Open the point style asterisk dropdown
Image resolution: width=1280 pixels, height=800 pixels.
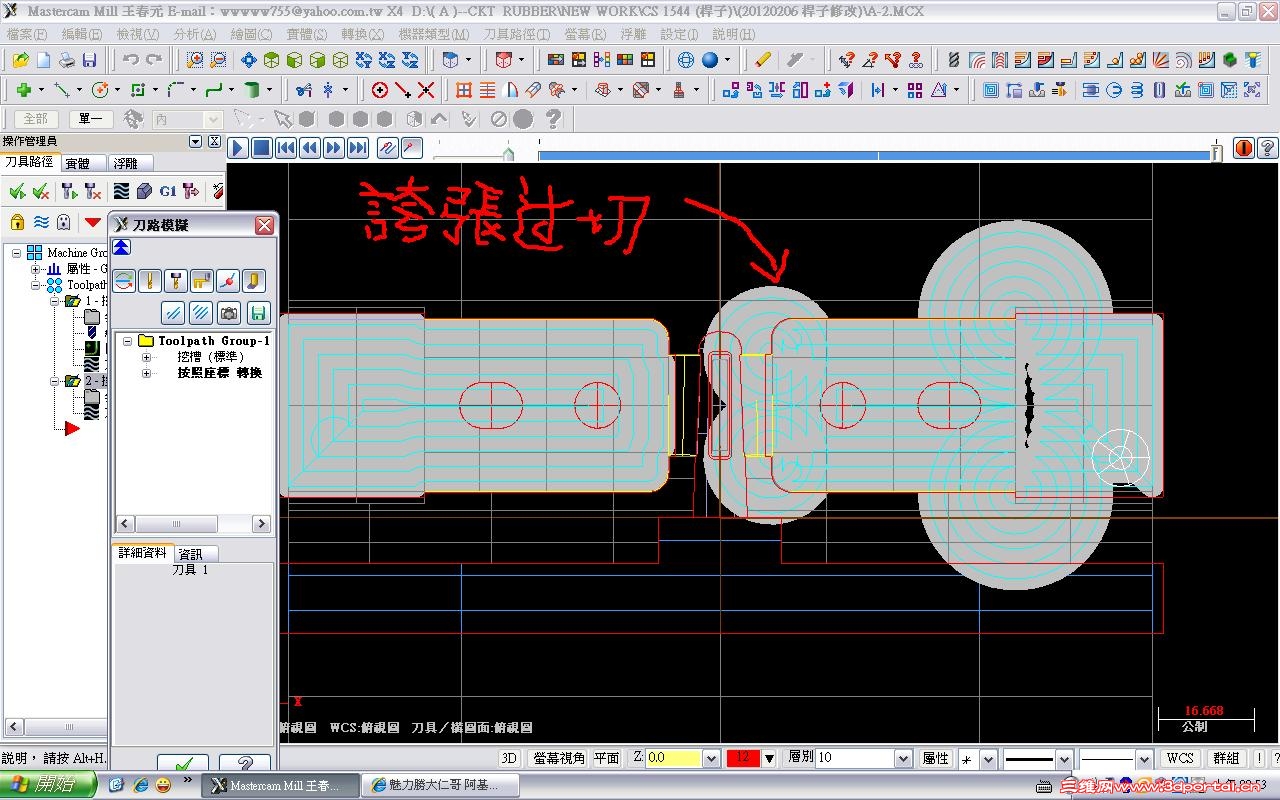[988, 759]
